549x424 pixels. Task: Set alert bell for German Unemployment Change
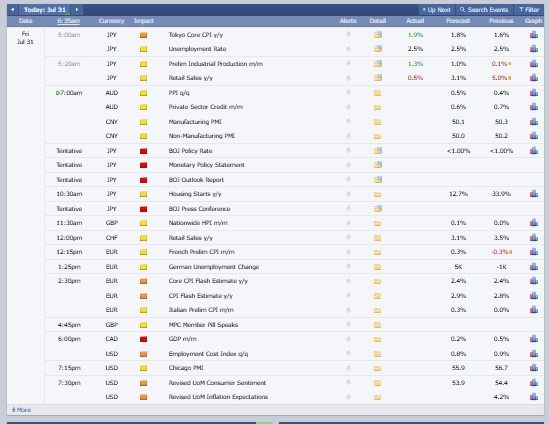coord(348,266)
